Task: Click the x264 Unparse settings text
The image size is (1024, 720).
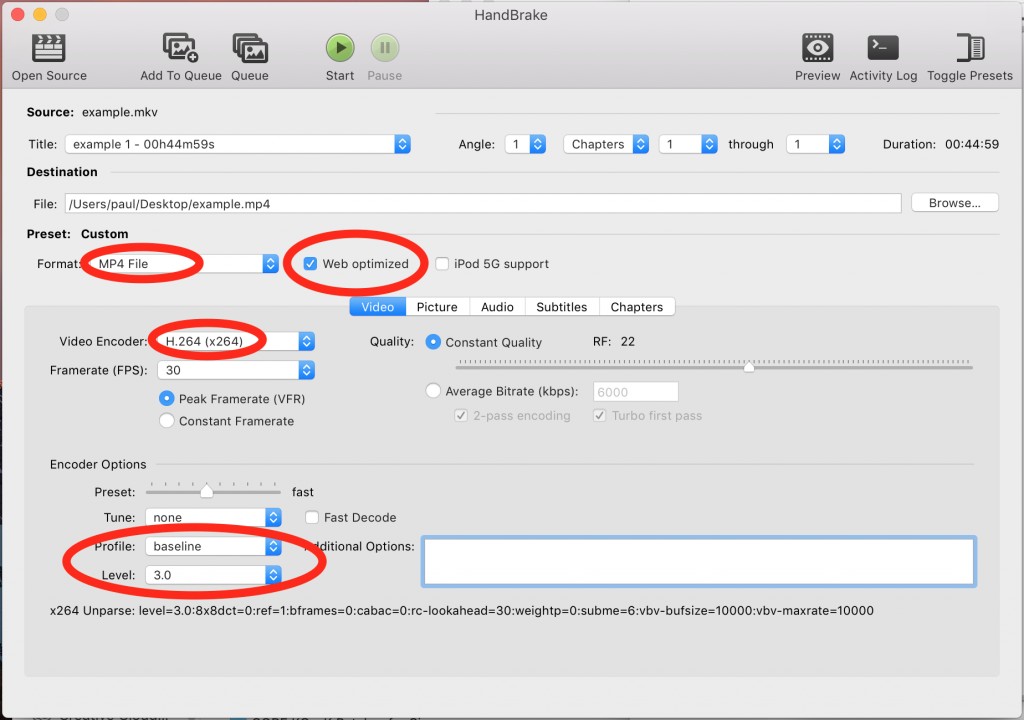Action: pos(462,611)
